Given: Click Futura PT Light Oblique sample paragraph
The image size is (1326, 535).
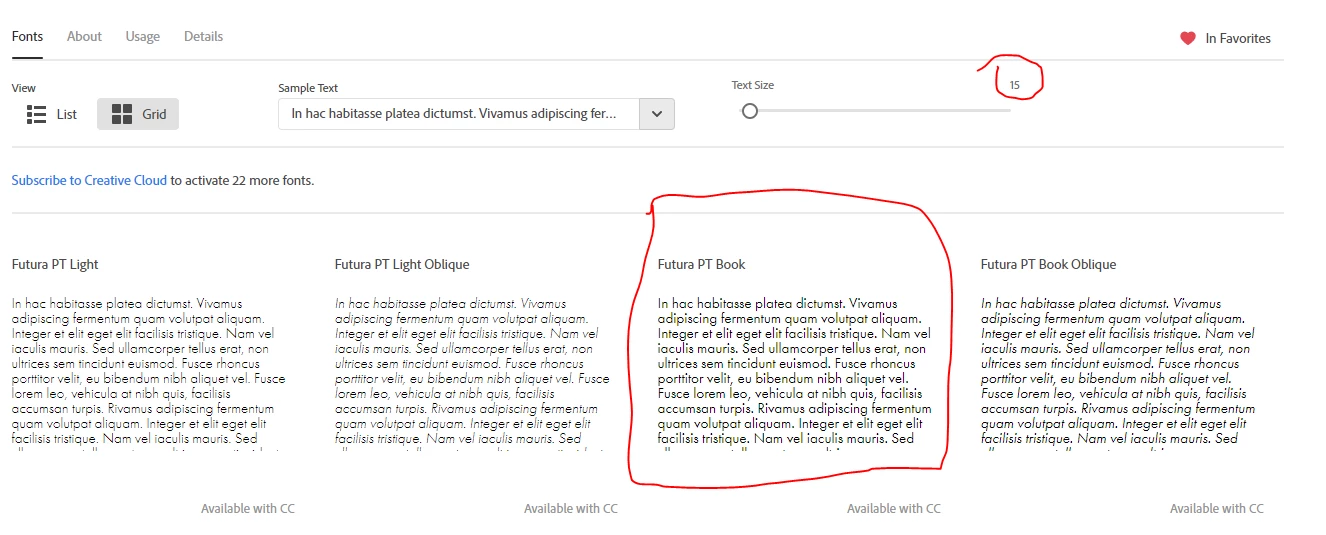Looking at the screenshot, I should (x=472, y=373).
